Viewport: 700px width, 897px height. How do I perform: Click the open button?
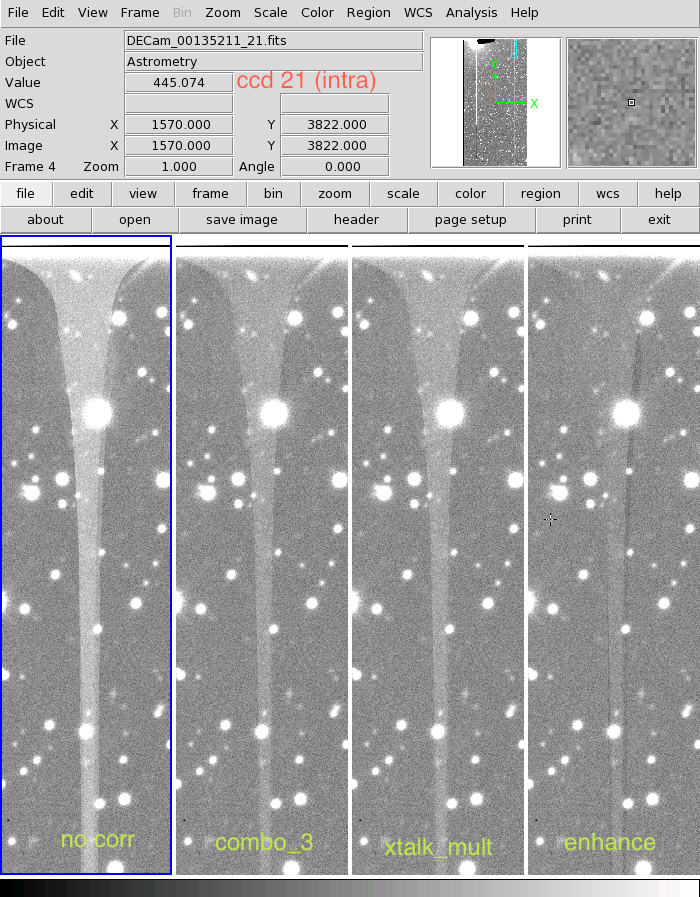135,220
